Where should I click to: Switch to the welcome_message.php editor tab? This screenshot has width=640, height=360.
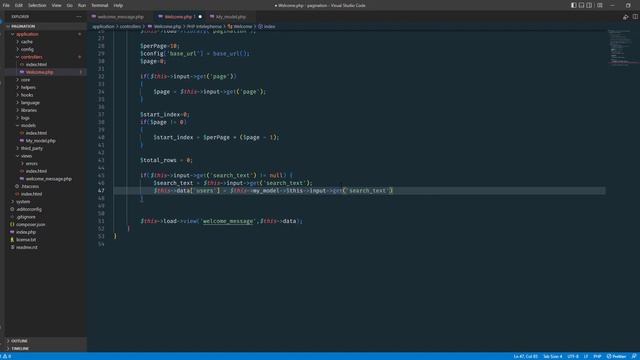coord(120,17)
